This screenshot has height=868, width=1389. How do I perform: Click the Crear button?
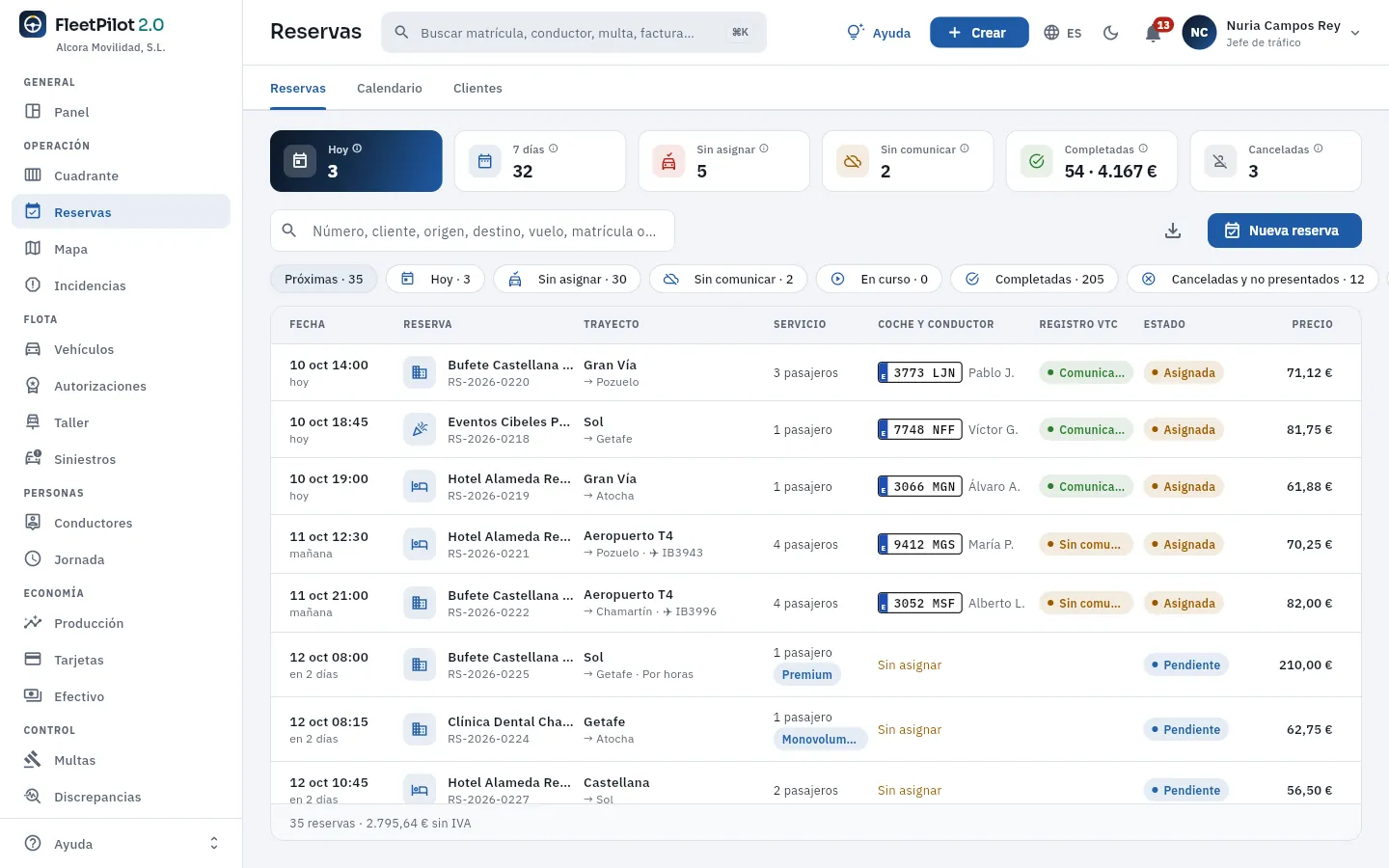979,33
